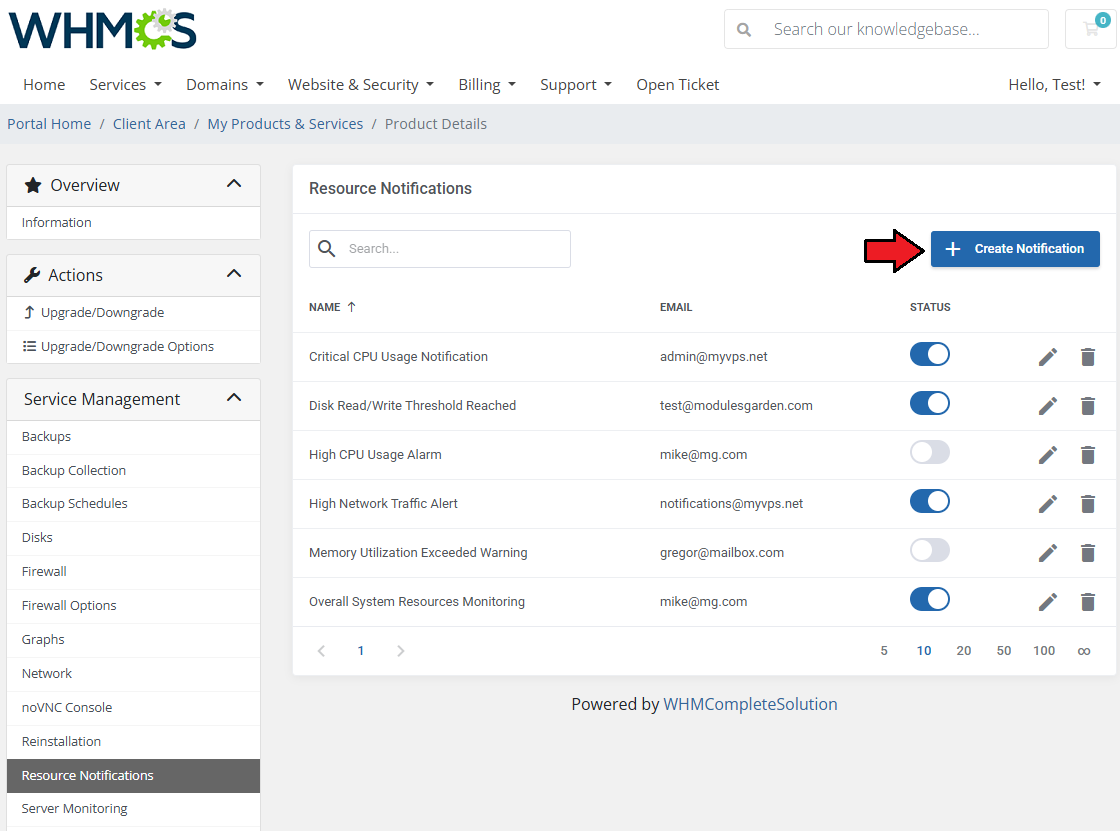Go to Home in the navigation bar
This screenshot has height=831, width=1120.
44,84
